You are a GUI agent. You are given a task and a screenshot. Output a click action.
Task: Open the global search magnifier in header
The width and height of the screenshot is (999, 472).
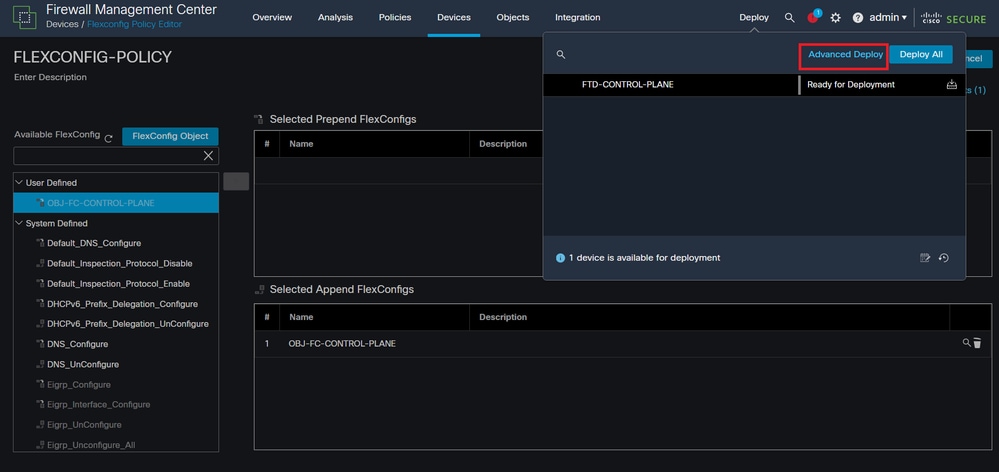(789, 18)
